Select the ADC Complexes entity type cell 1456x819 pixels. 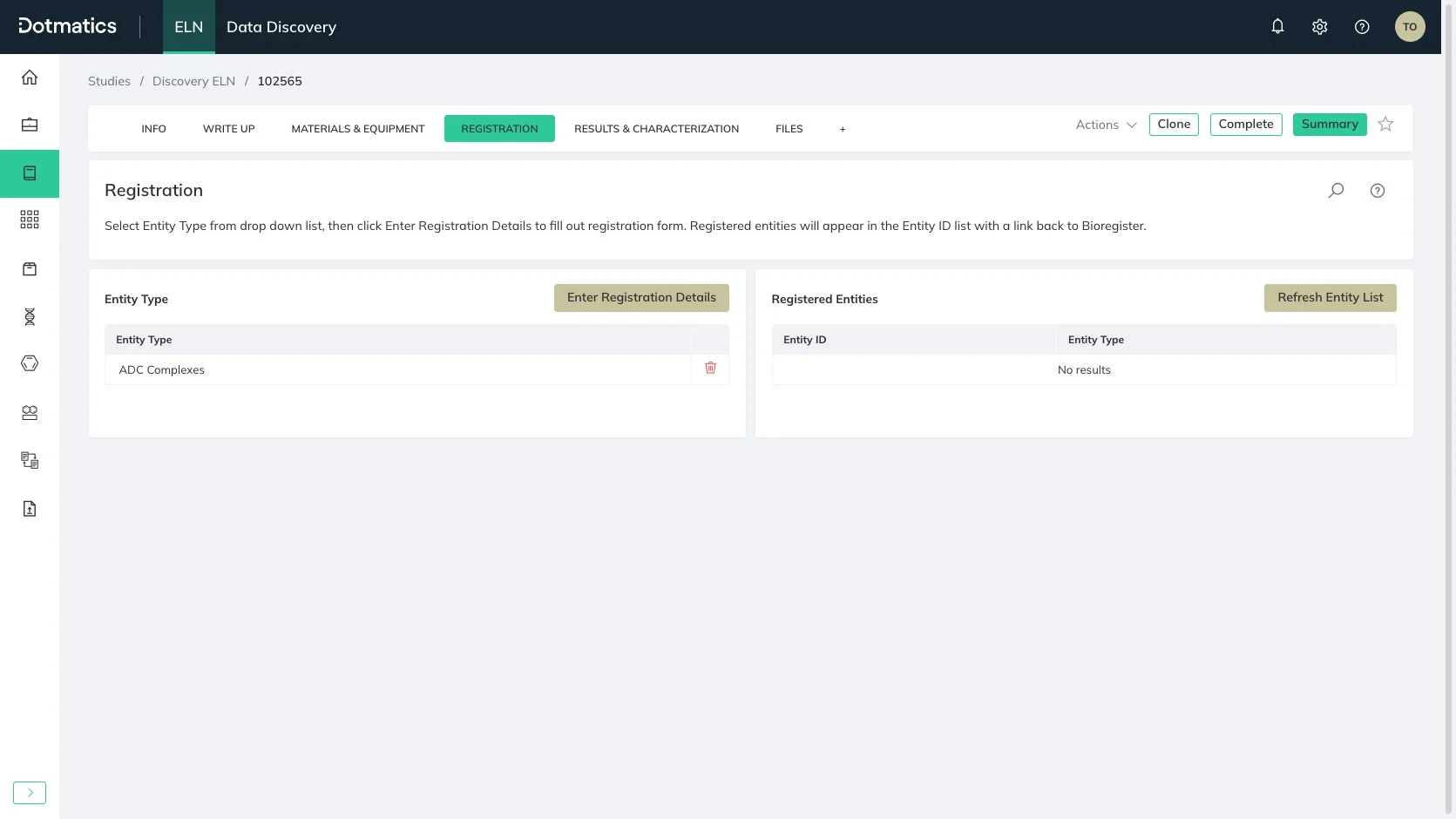pyautogui.click(x=398, y=369)
